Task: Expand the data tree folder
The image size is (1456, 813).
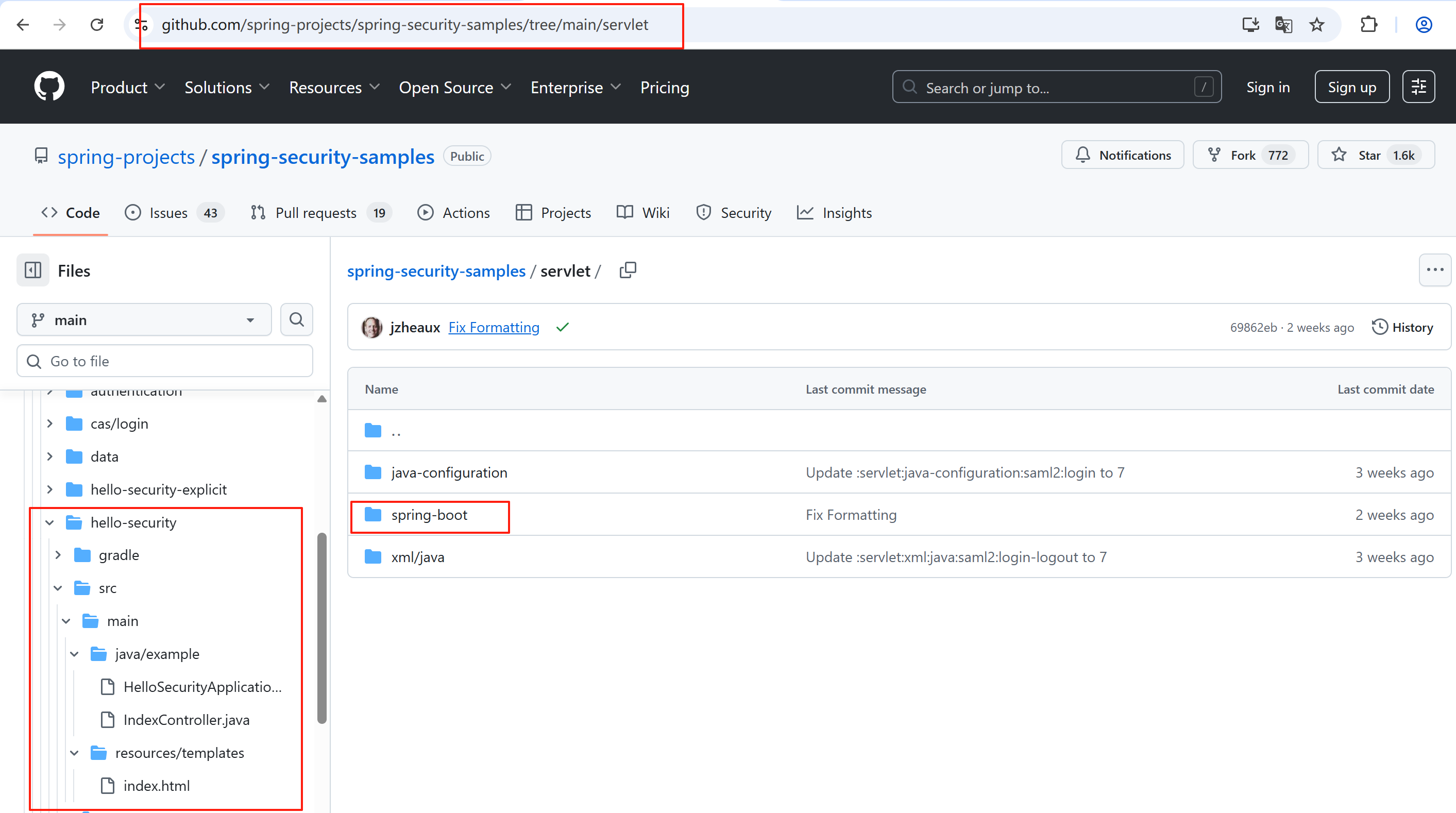Action: pos(50,456)
